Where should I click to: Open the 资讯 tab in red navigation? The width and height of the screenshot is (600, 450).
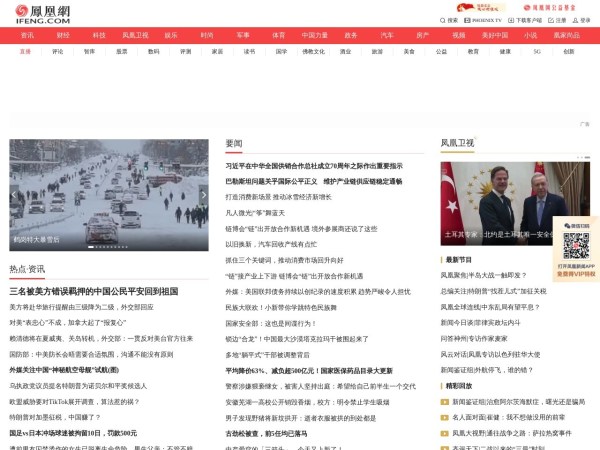pos(27,35)
